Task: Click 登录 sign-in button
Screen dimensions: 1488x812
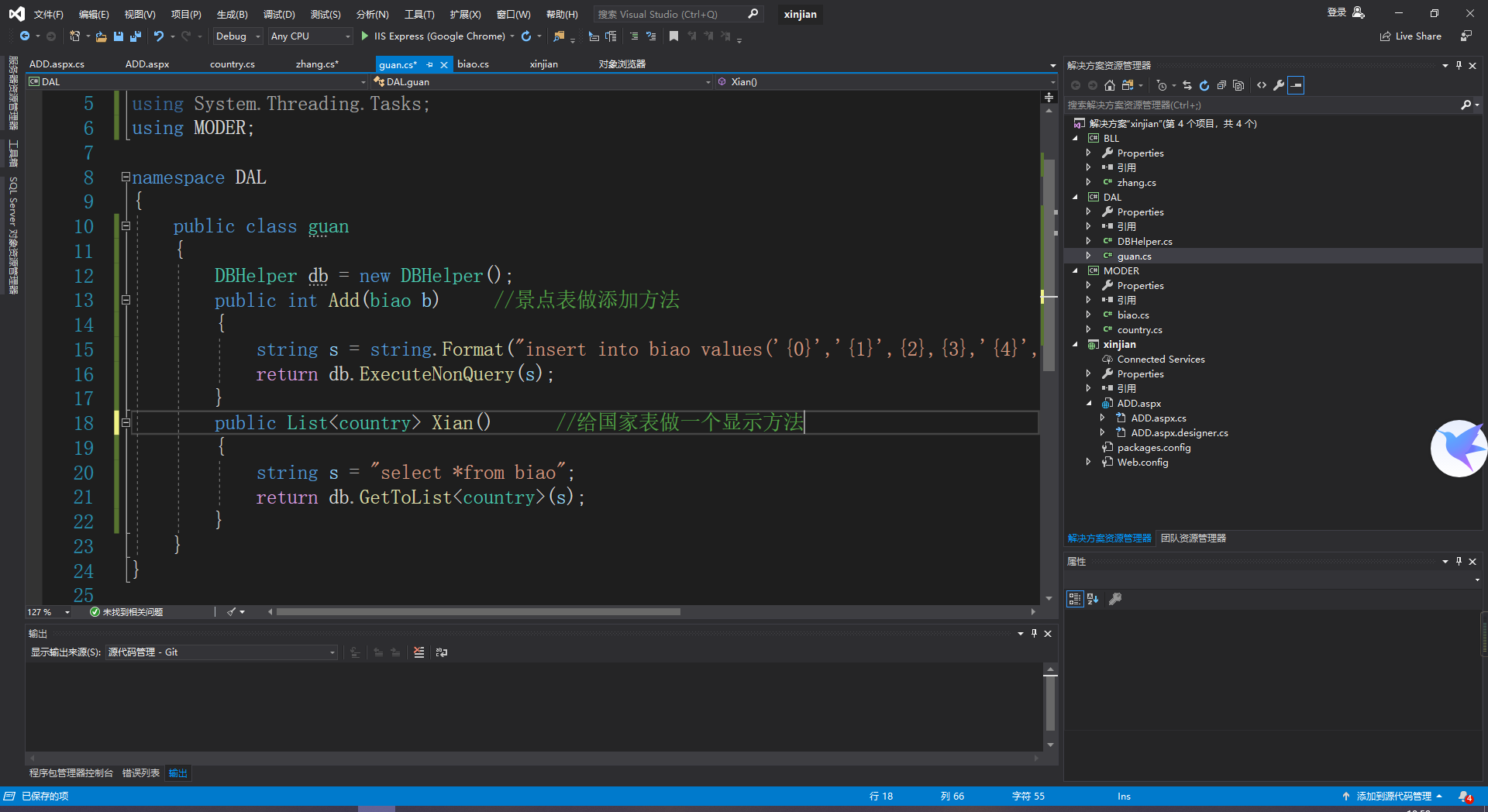Action: click(x=1345, y=12)
